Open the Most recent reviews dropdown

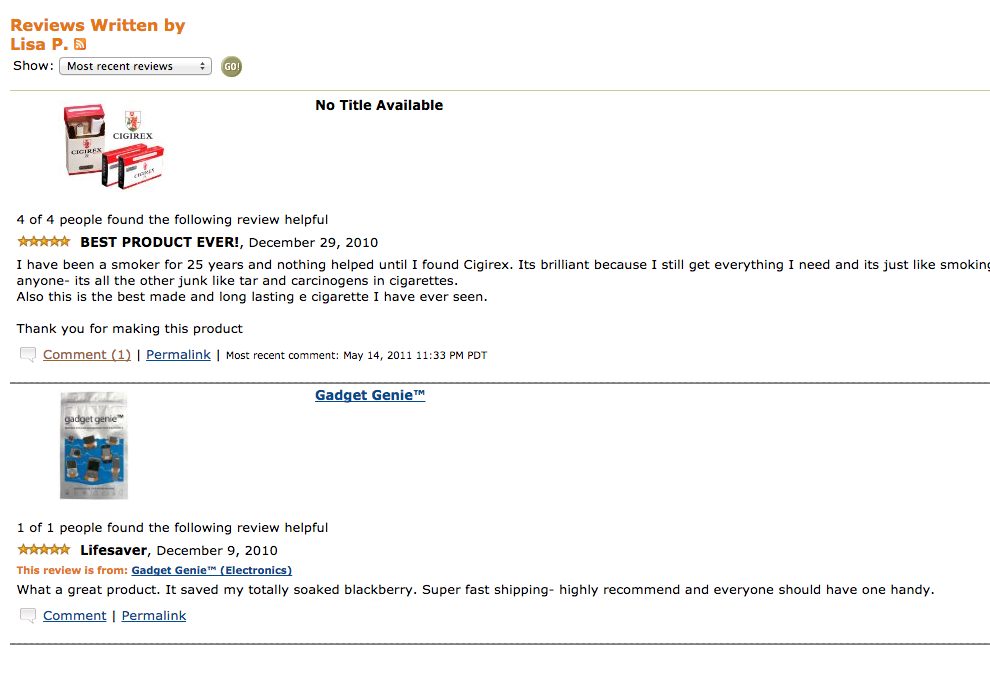click(135, 66)
